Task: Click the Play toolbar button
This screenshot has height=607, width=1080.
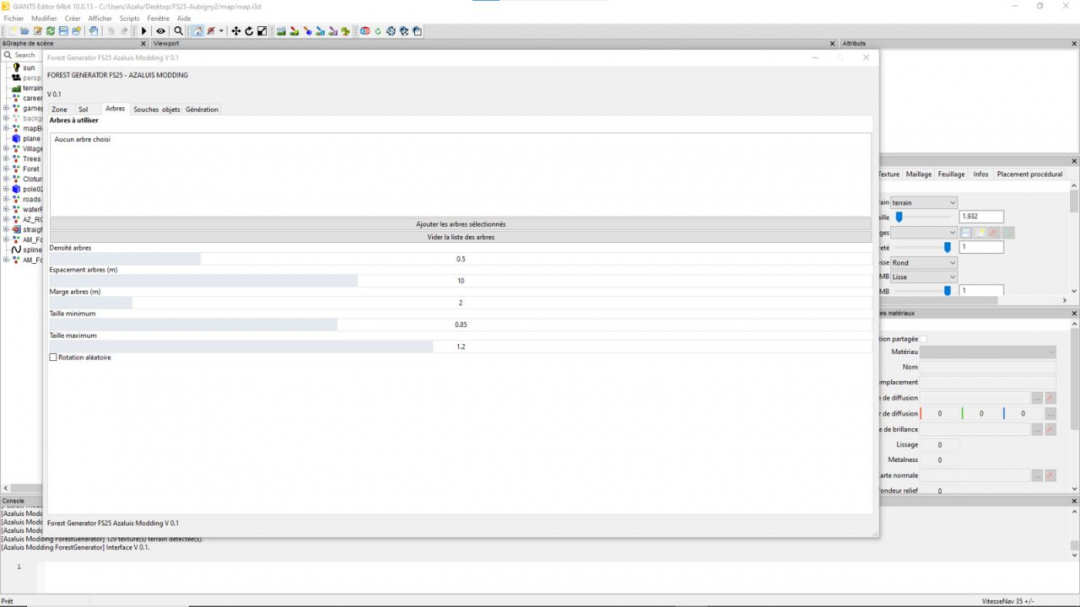Action: (x=144, y=31)
